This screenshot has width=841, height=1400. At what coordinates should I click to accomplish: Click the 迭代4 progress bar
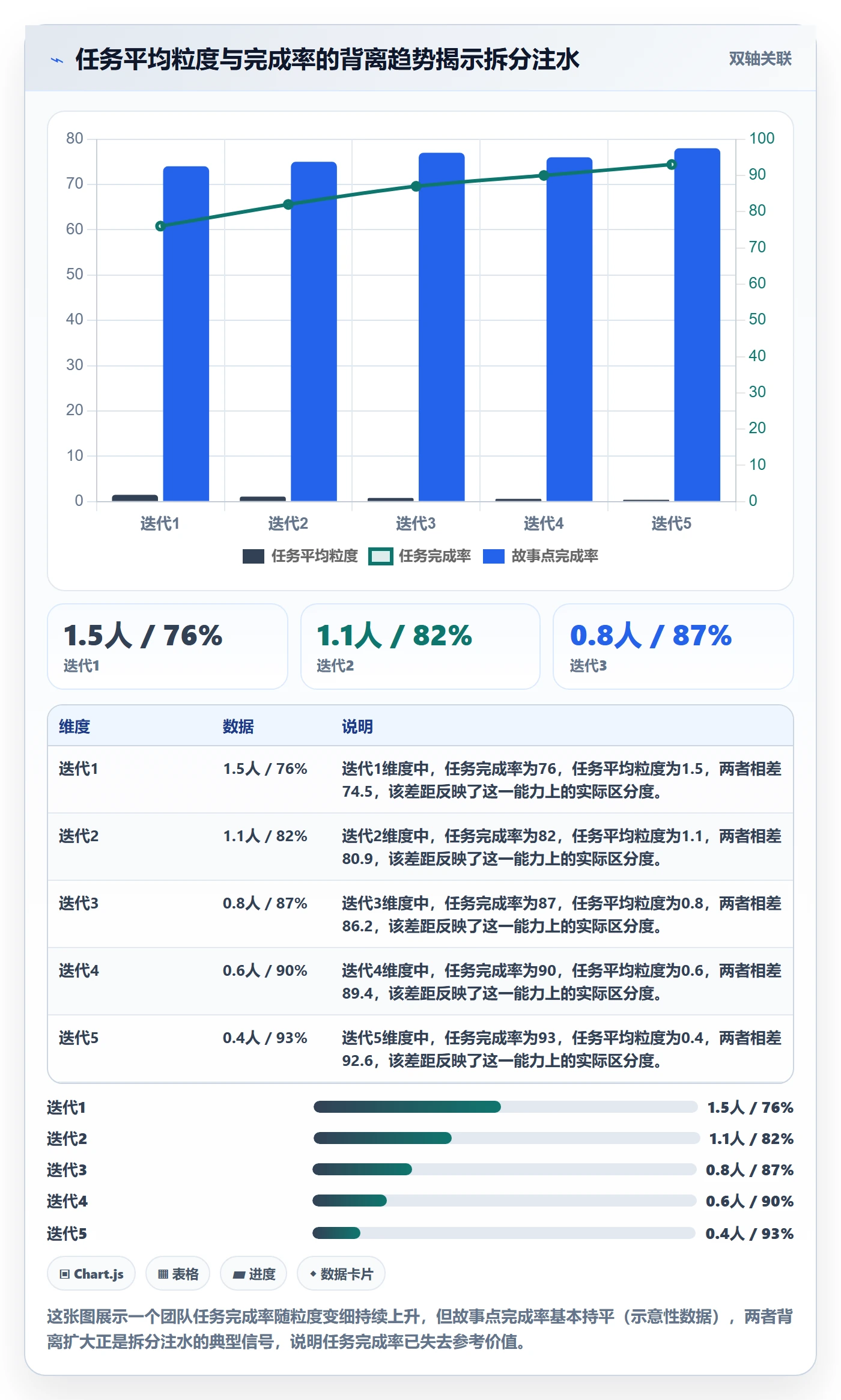point(505,1201)
